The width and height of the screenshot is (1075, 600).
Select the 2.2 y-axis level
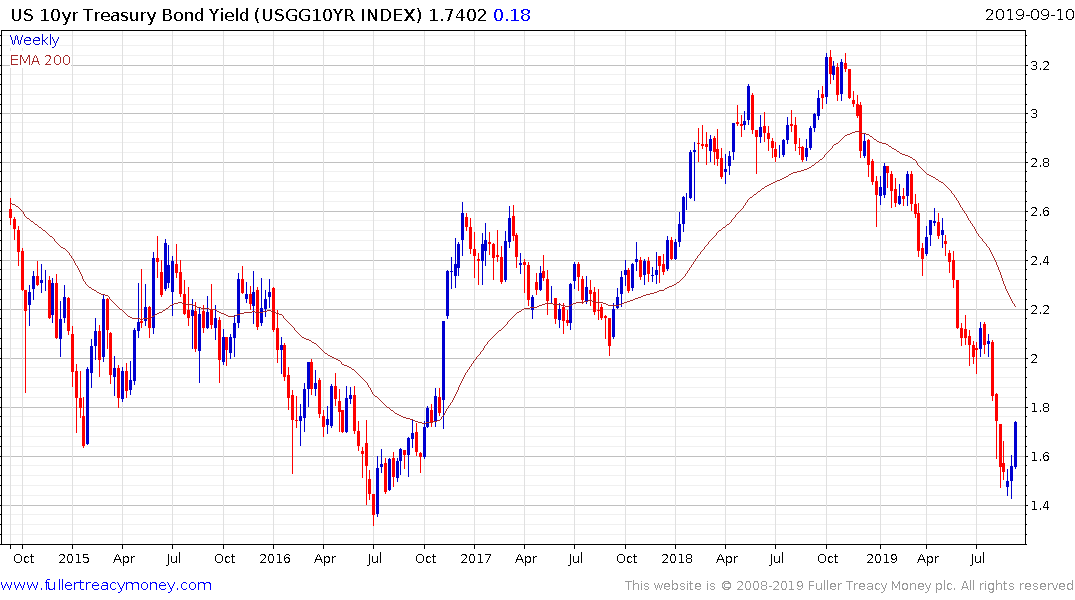pos(1040,310)
